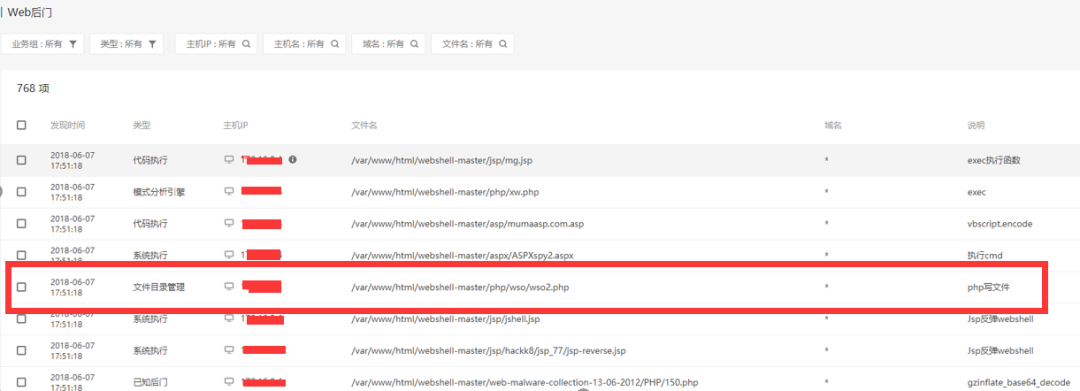Click the host monitor icon in wso2.php row
The image size is (1080, 391).
click(x=229, y=286)
